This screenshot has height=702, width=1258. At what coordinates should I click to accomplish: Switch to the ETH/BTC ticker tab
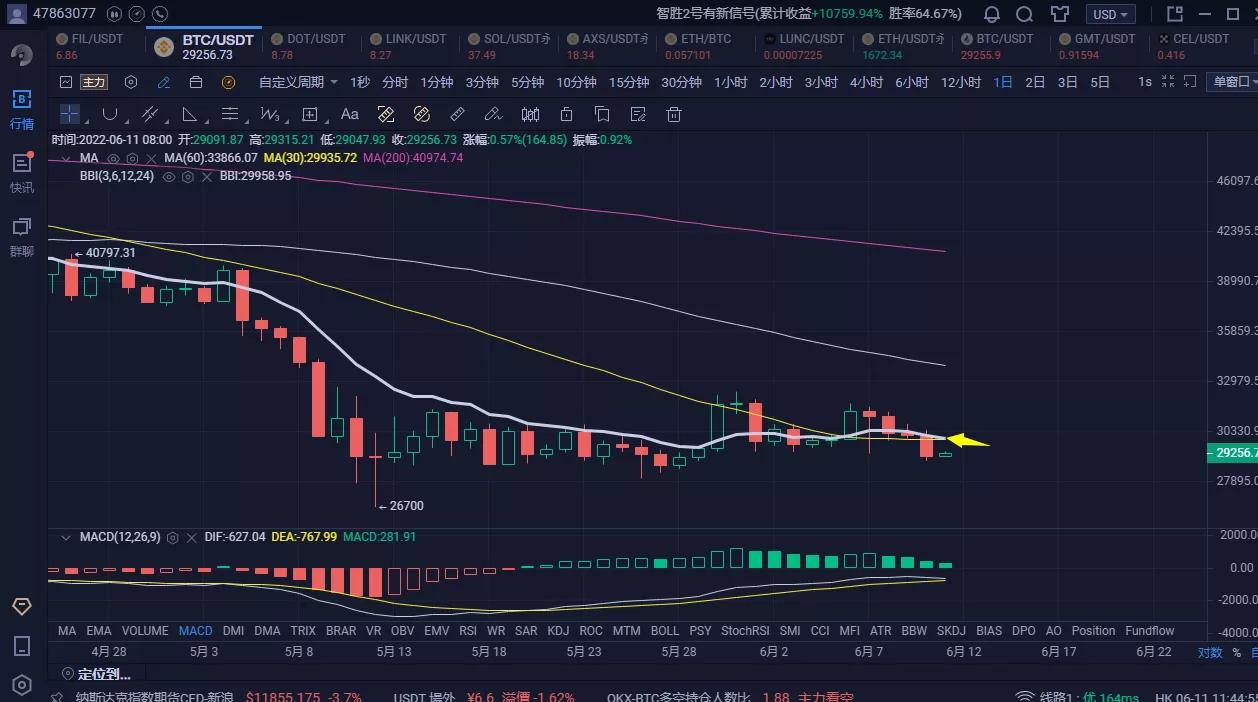[x=706, y=46]
